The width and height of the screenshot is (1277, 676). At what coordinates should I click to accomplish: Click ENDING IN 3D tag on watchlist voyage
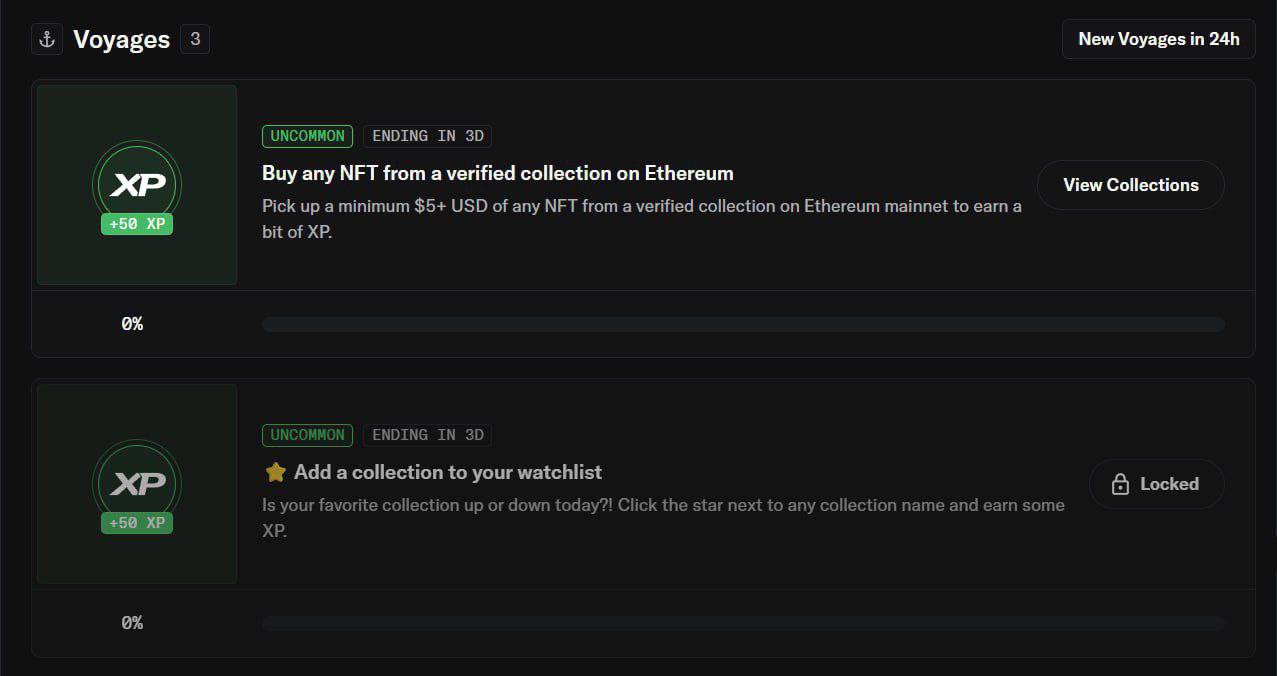pyautogui.click(x=428, y=435)
